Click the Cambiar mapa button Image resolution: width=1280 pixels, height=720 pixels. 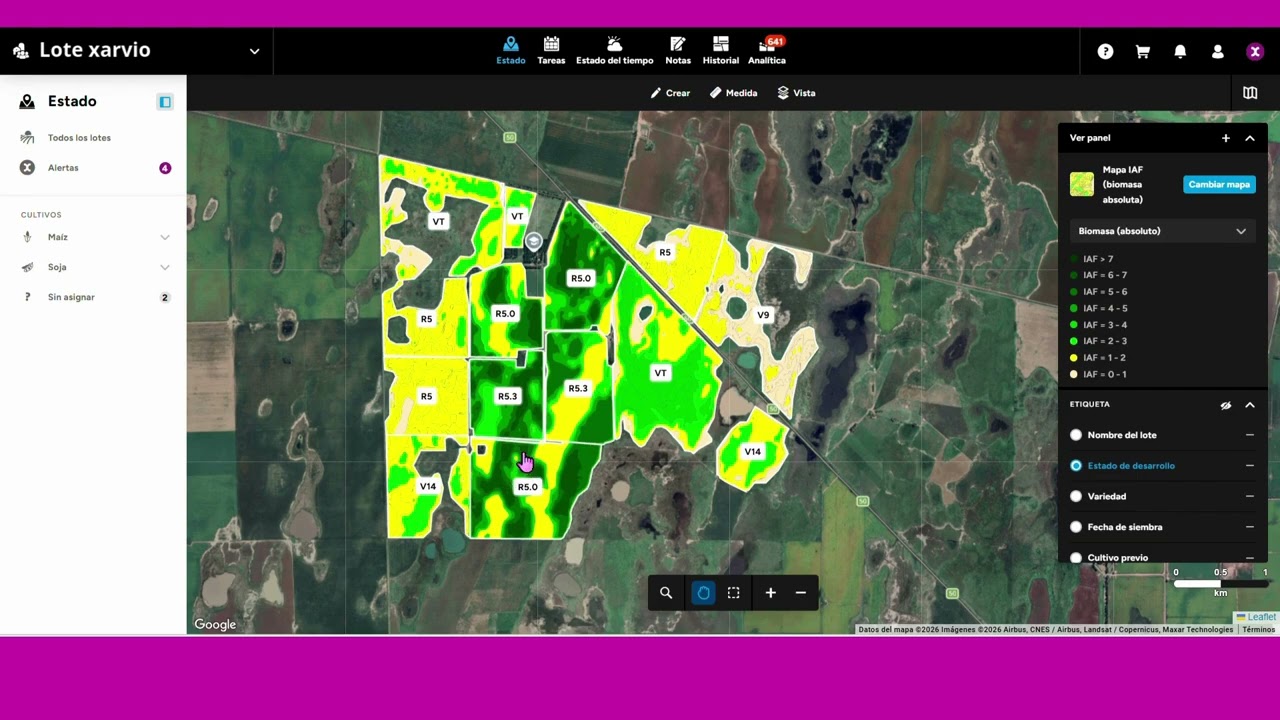(x=1219, y=184)
